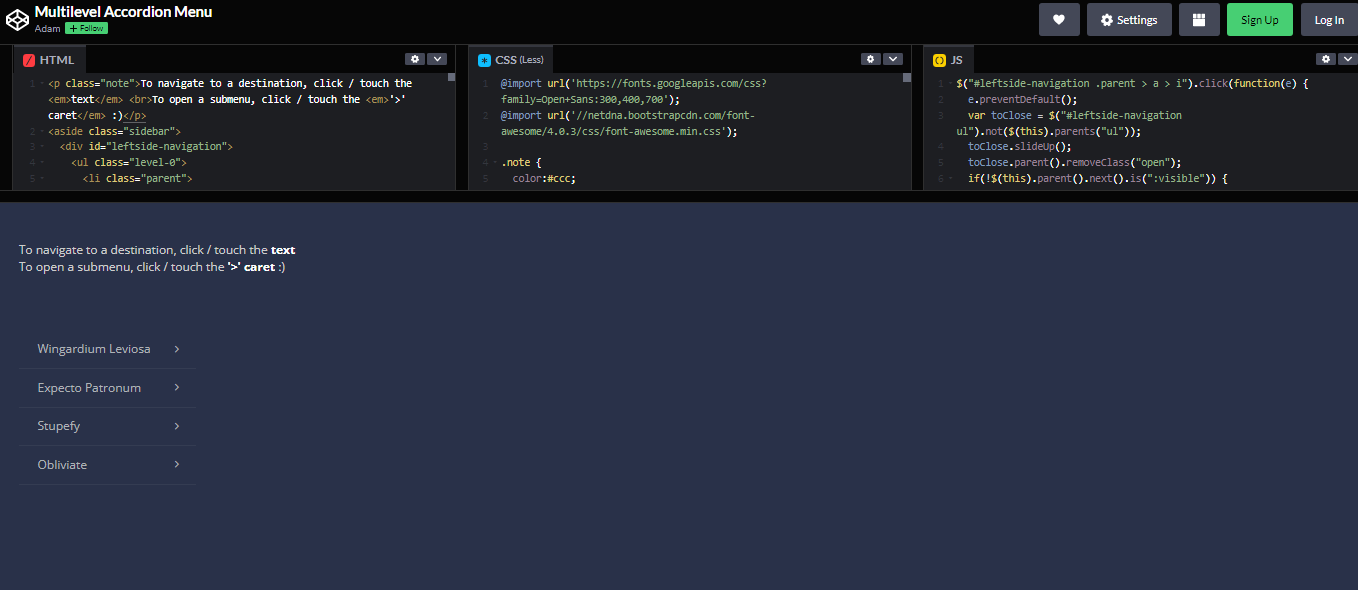The image size is (1358, 590).
Task: Click the CodePen logo icon
Action: (16, 18)
